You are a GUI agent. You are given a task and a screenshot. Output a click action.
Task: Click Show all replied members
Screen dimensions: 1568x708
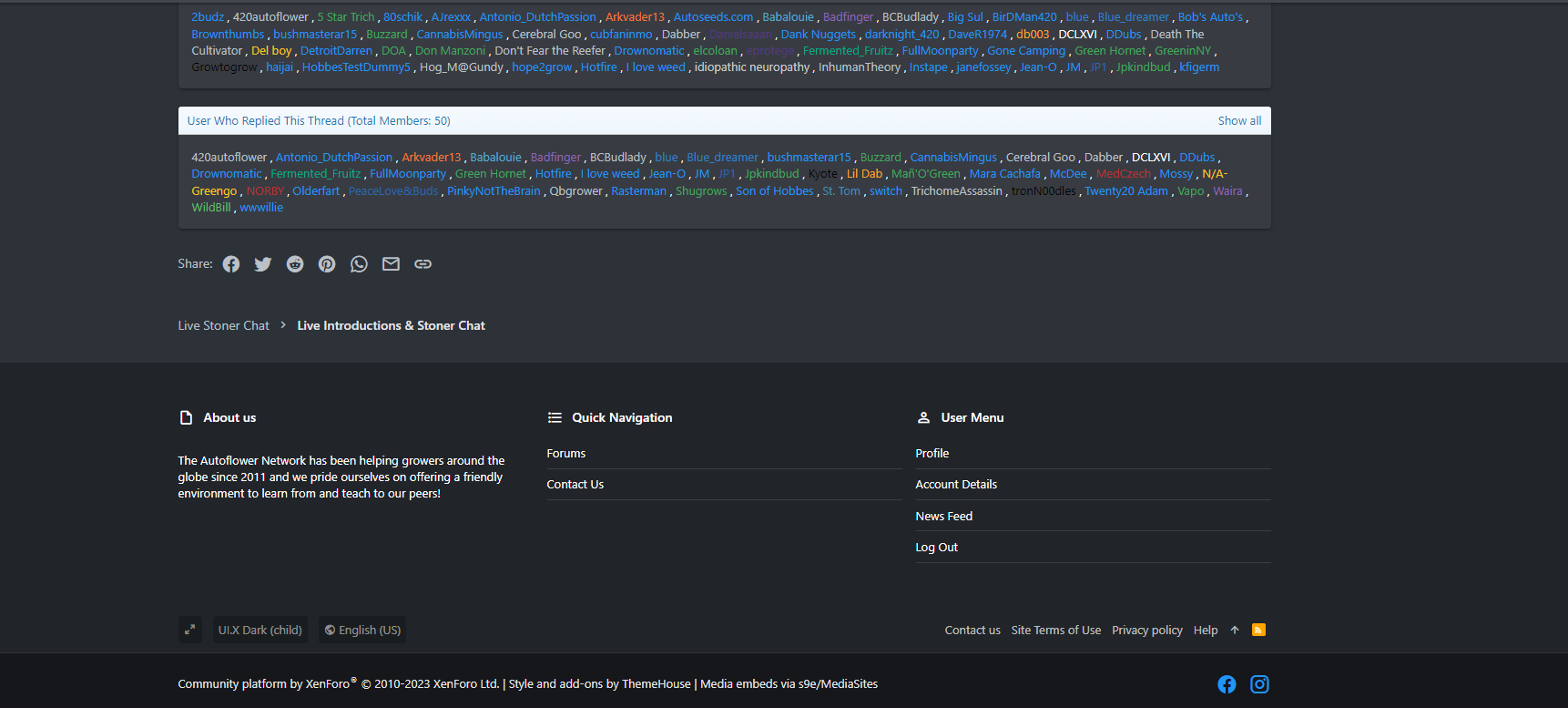click(x=1239, y=120)
